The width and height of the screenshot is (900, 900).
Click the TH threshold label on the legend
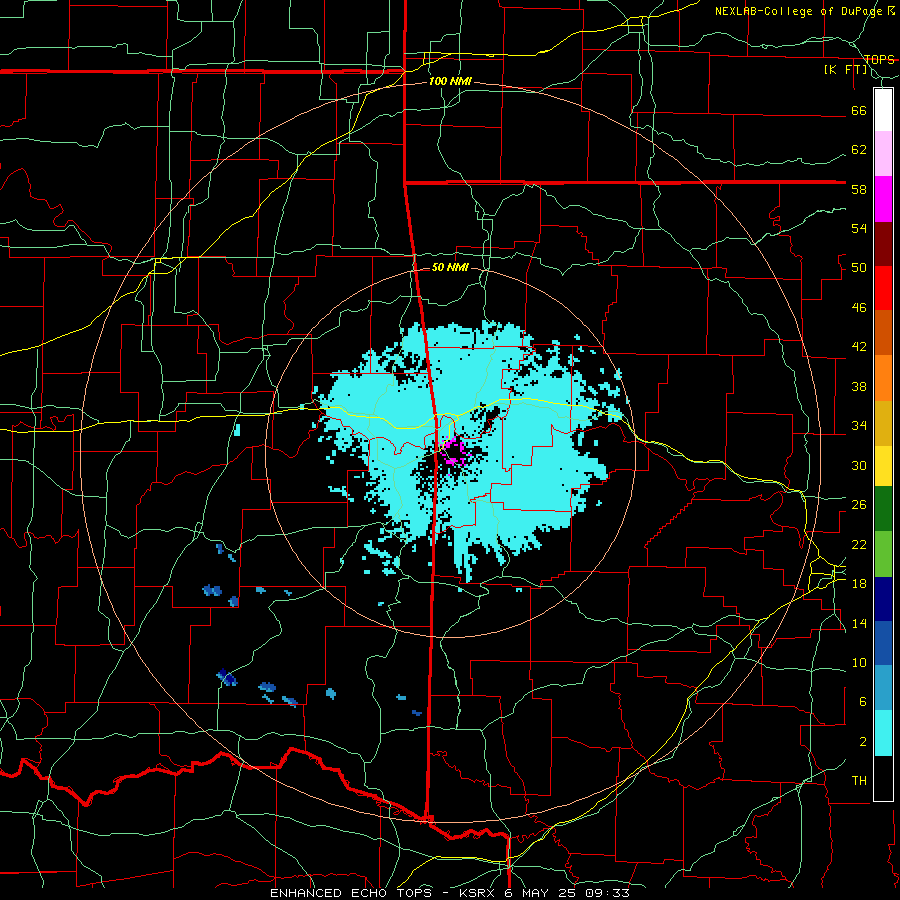(859, 781)
